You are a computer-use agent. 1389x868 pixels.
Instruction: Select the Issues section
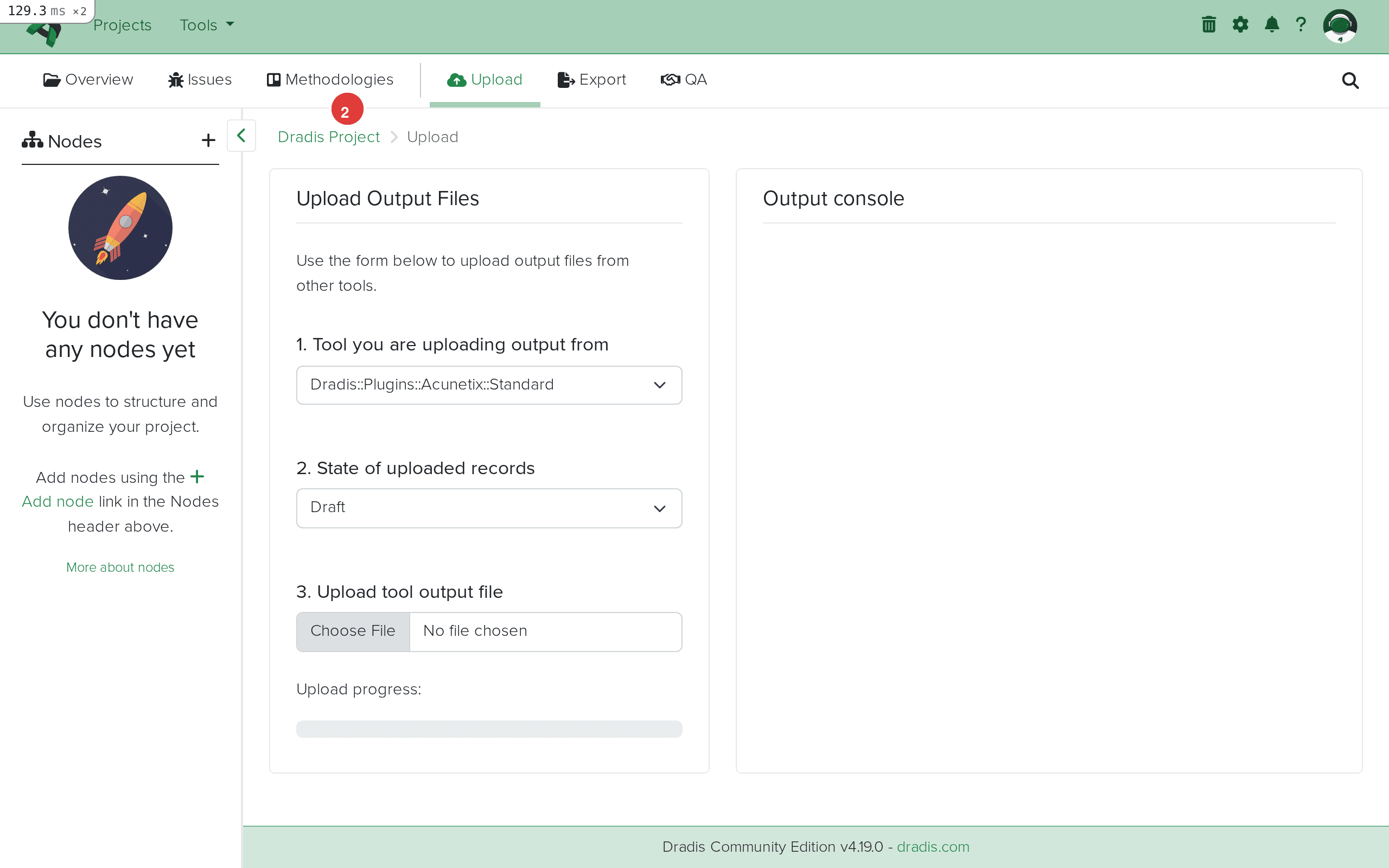(x=199, y=80)
